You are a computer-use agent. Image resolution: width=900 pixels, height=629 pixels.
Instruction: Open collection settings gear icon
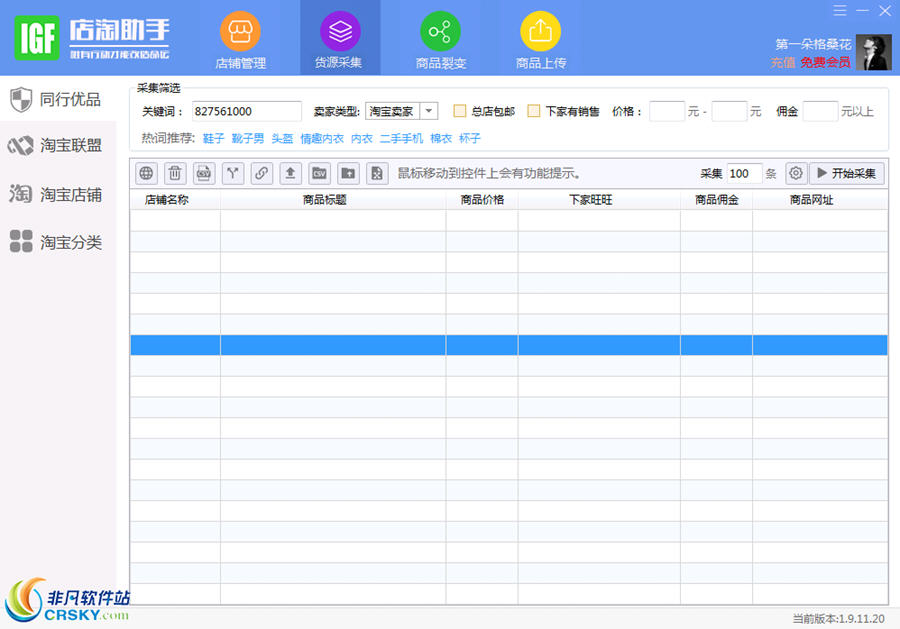click(x=796, y=173)
